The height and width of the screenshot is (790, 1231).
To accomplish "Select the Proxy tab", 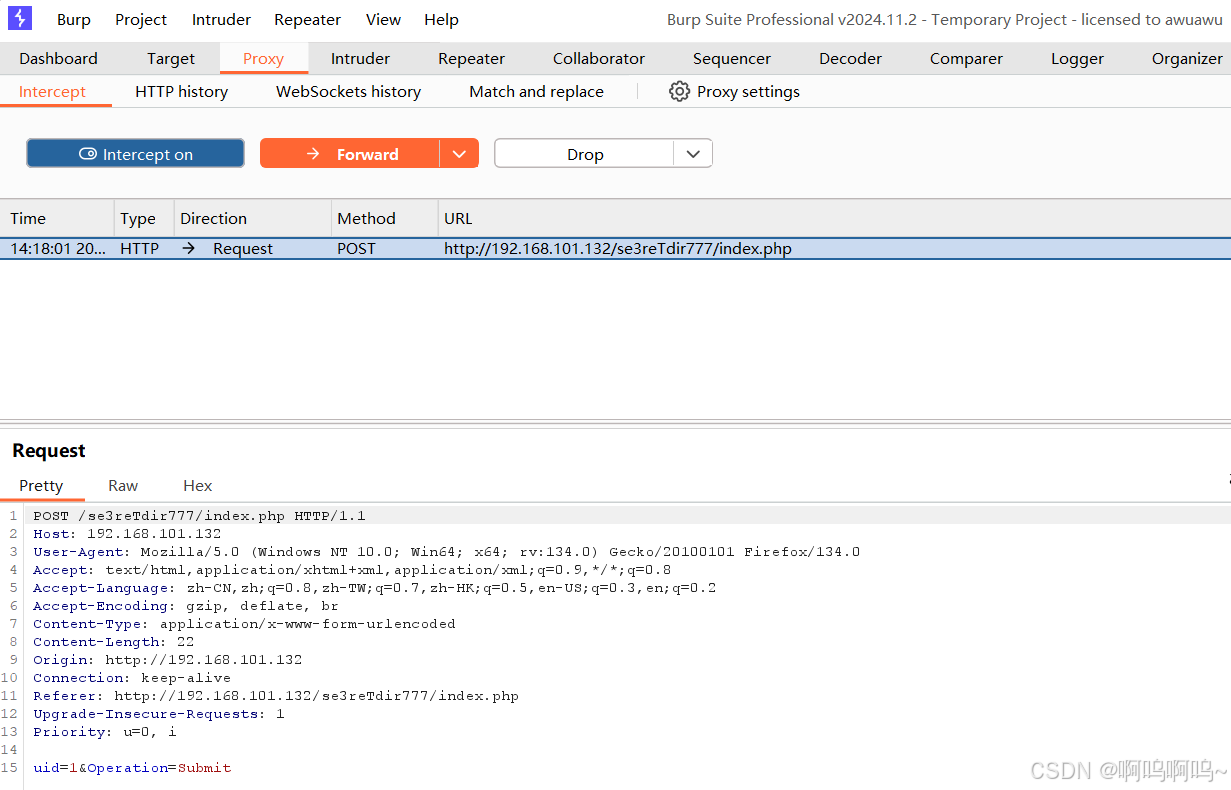I will pyautogui.click(x=263, y=59).
